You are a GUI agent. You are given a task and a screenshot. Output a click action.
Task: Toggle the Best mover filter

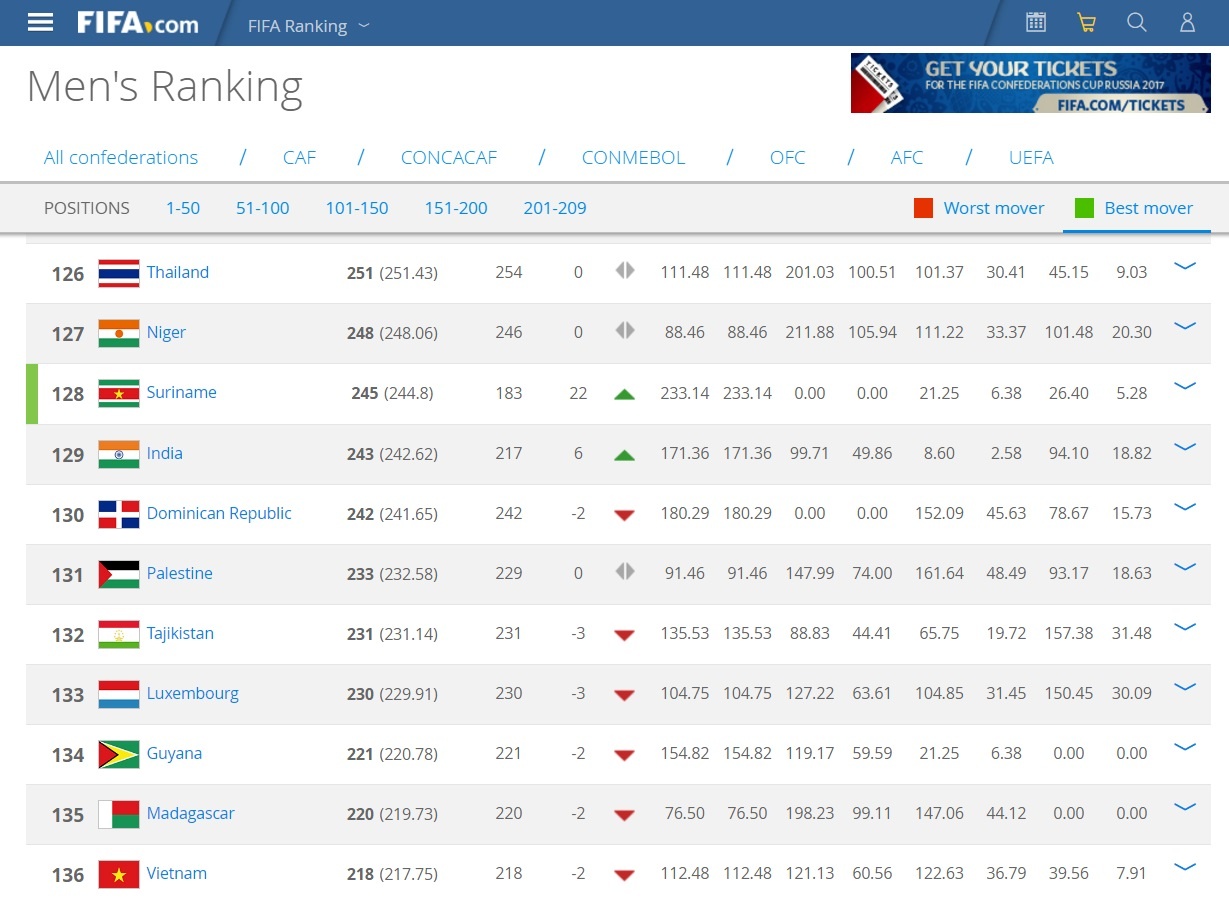pos(1134,208)
